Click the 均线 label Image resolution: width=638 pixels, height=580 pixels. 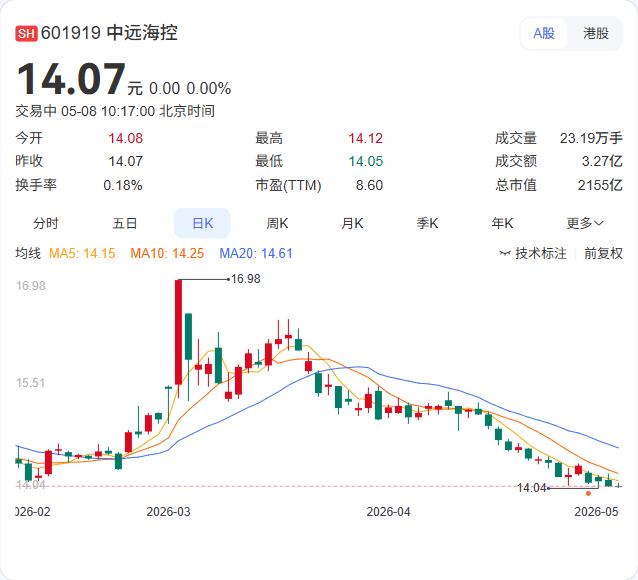pos(28,253)
